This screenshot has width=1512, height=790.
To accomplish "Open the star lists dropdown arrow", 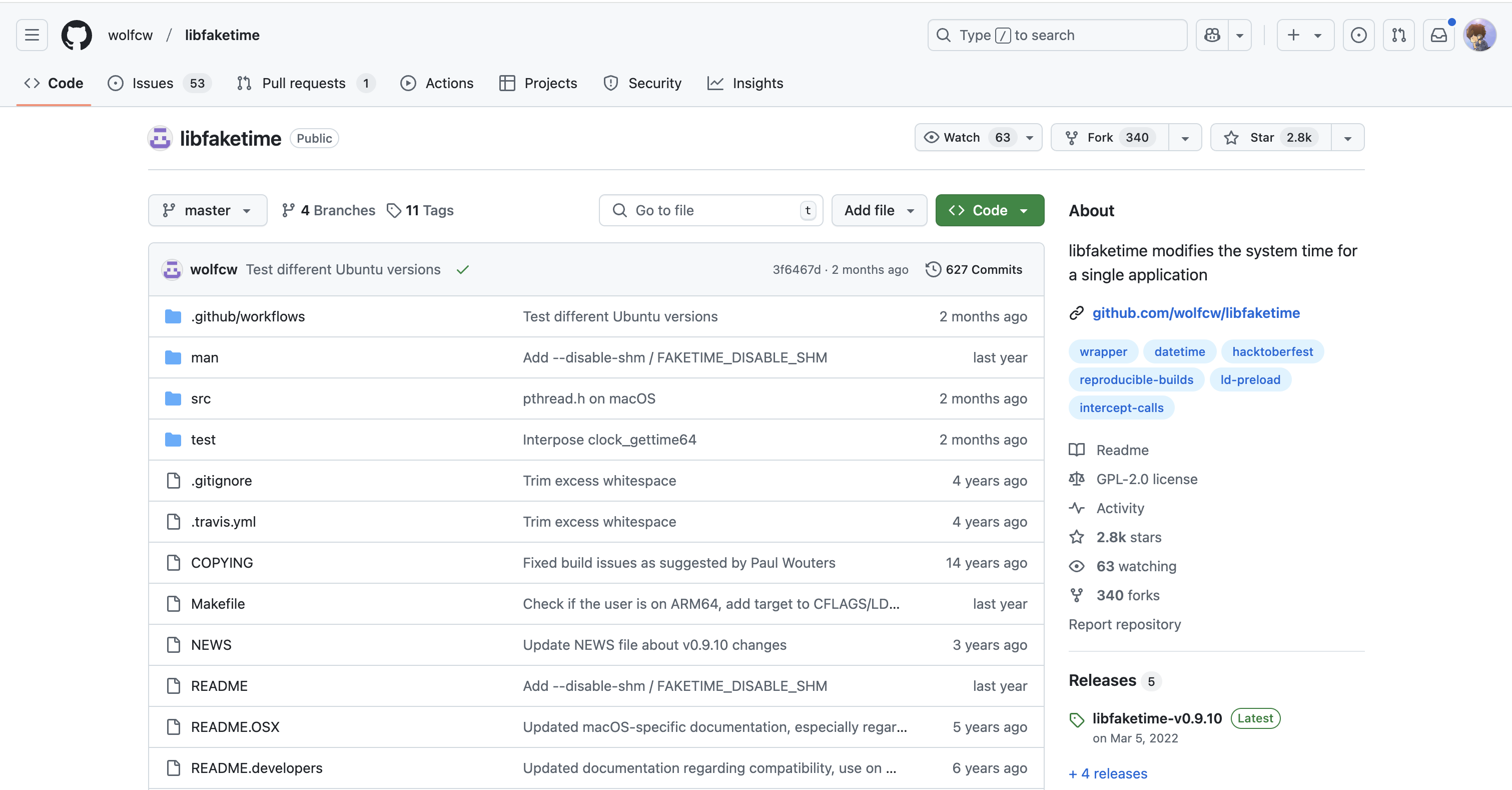I will point(1348,138).
